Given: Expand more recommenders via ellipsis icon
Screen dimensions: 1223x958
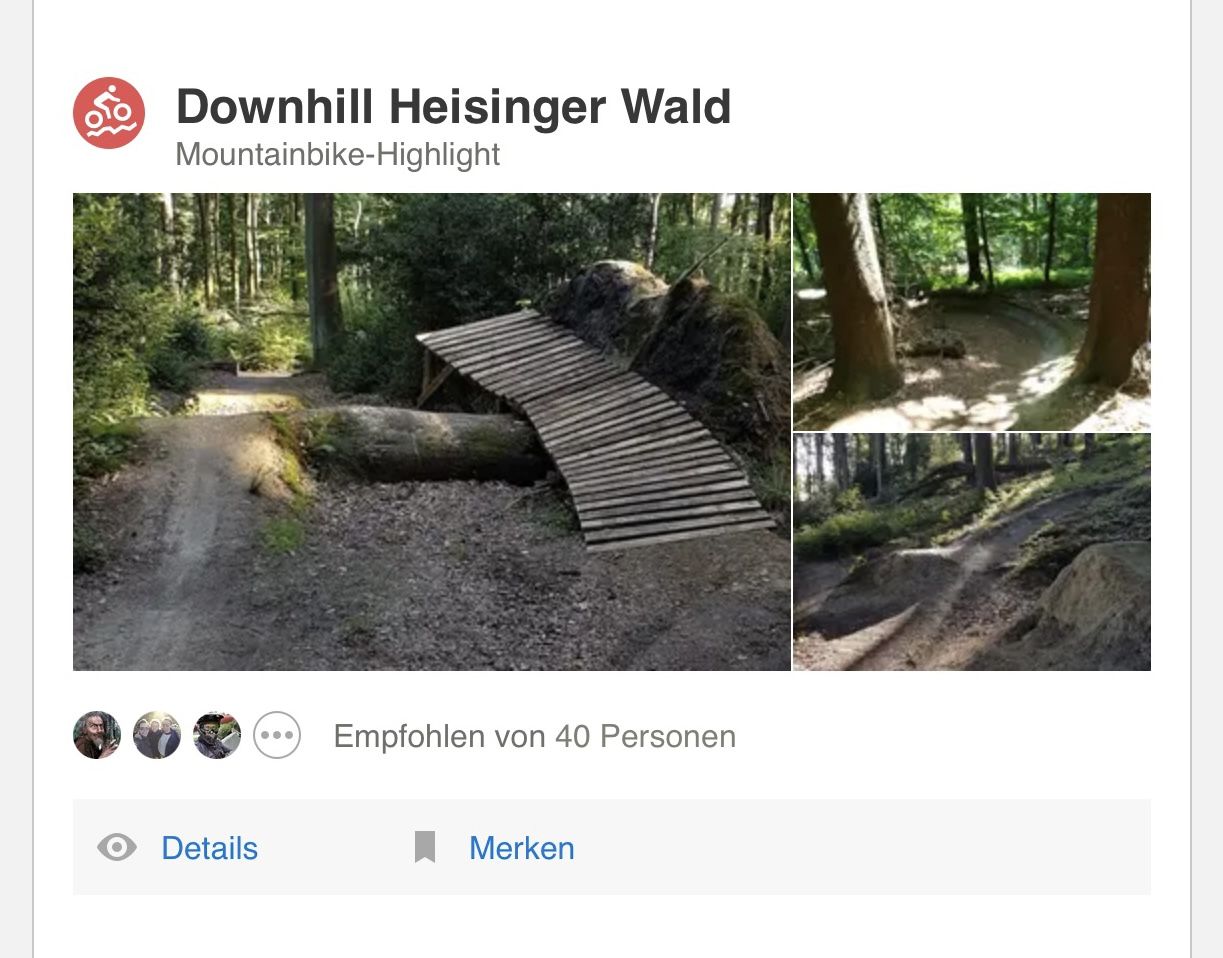Looking at the screenshot, I should 277,736.
